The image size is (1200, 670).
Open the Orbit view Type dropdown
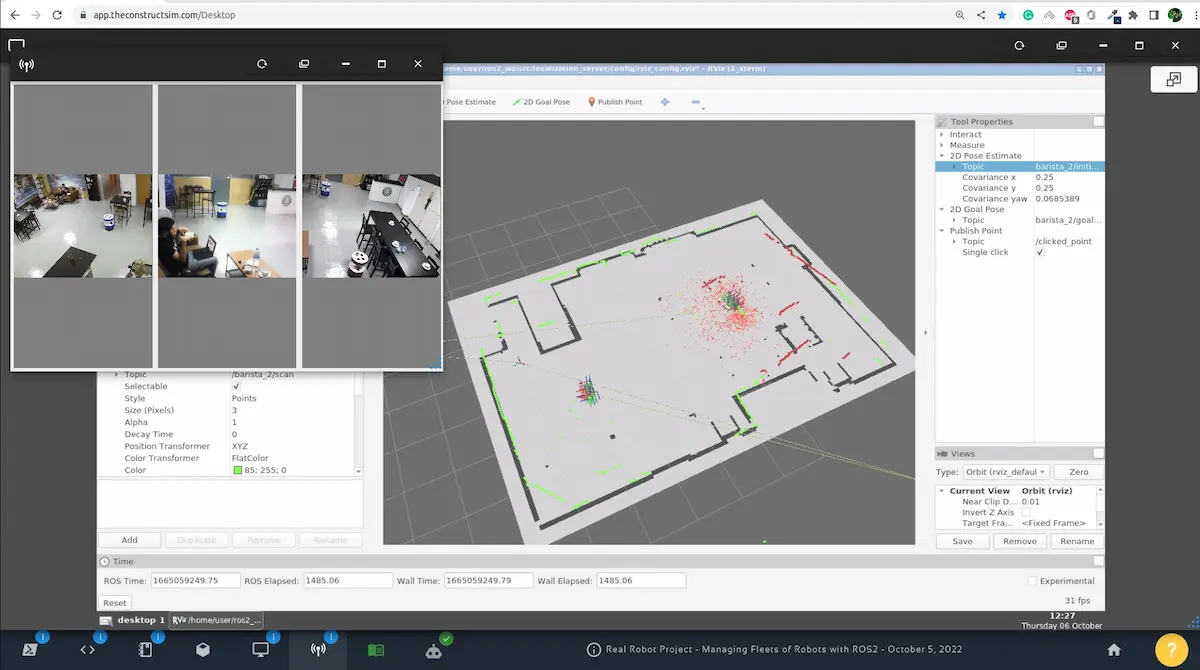pos(1005,472)
